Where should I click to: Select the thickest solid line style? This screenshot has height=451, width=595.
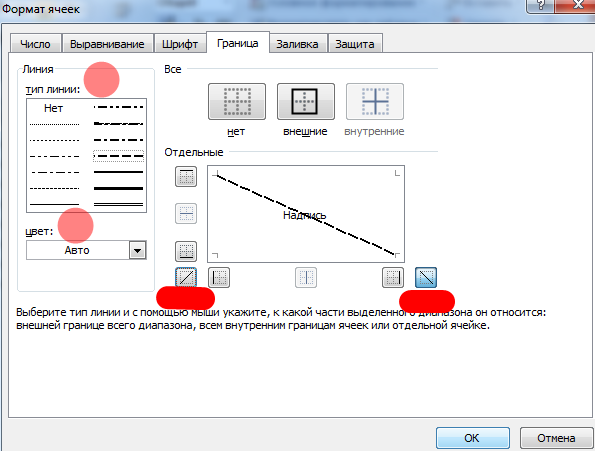(118, 188)
